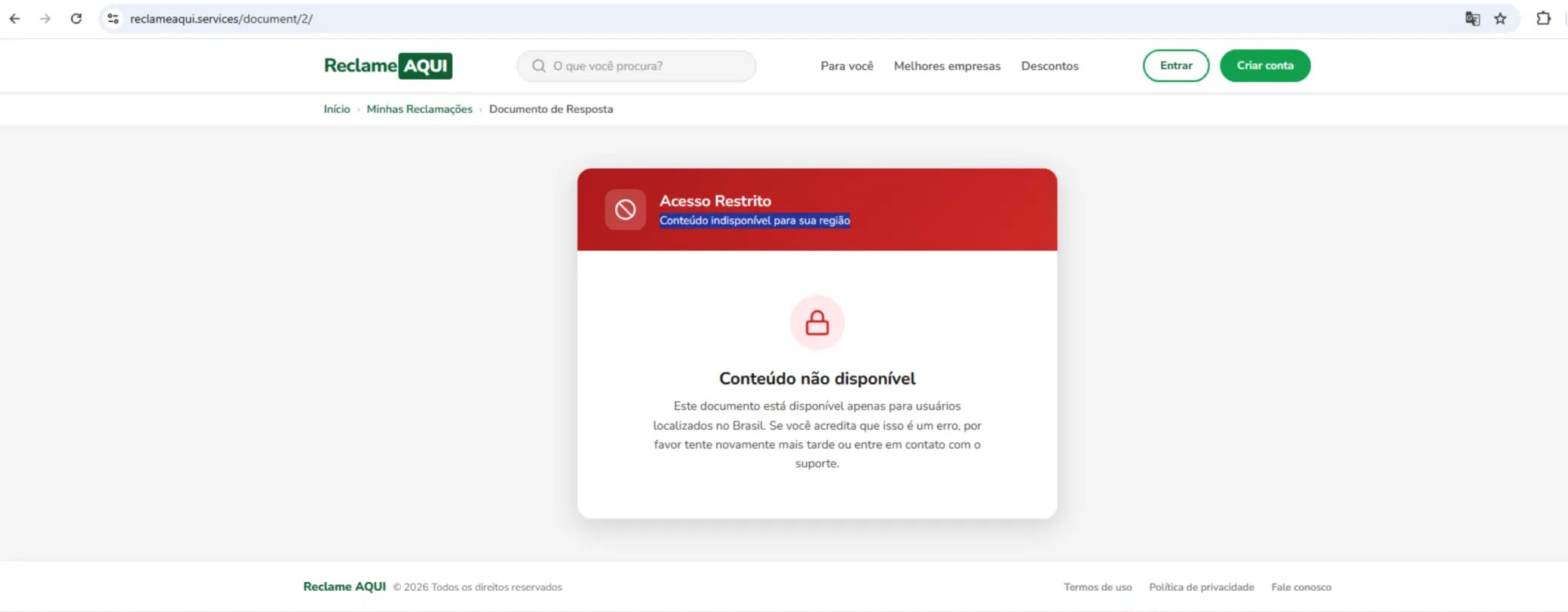1568x612 pixels.
Task: Click the 'Conteúdo não disponível' heading
Action: pyautogui.click(x=817, y=378)
